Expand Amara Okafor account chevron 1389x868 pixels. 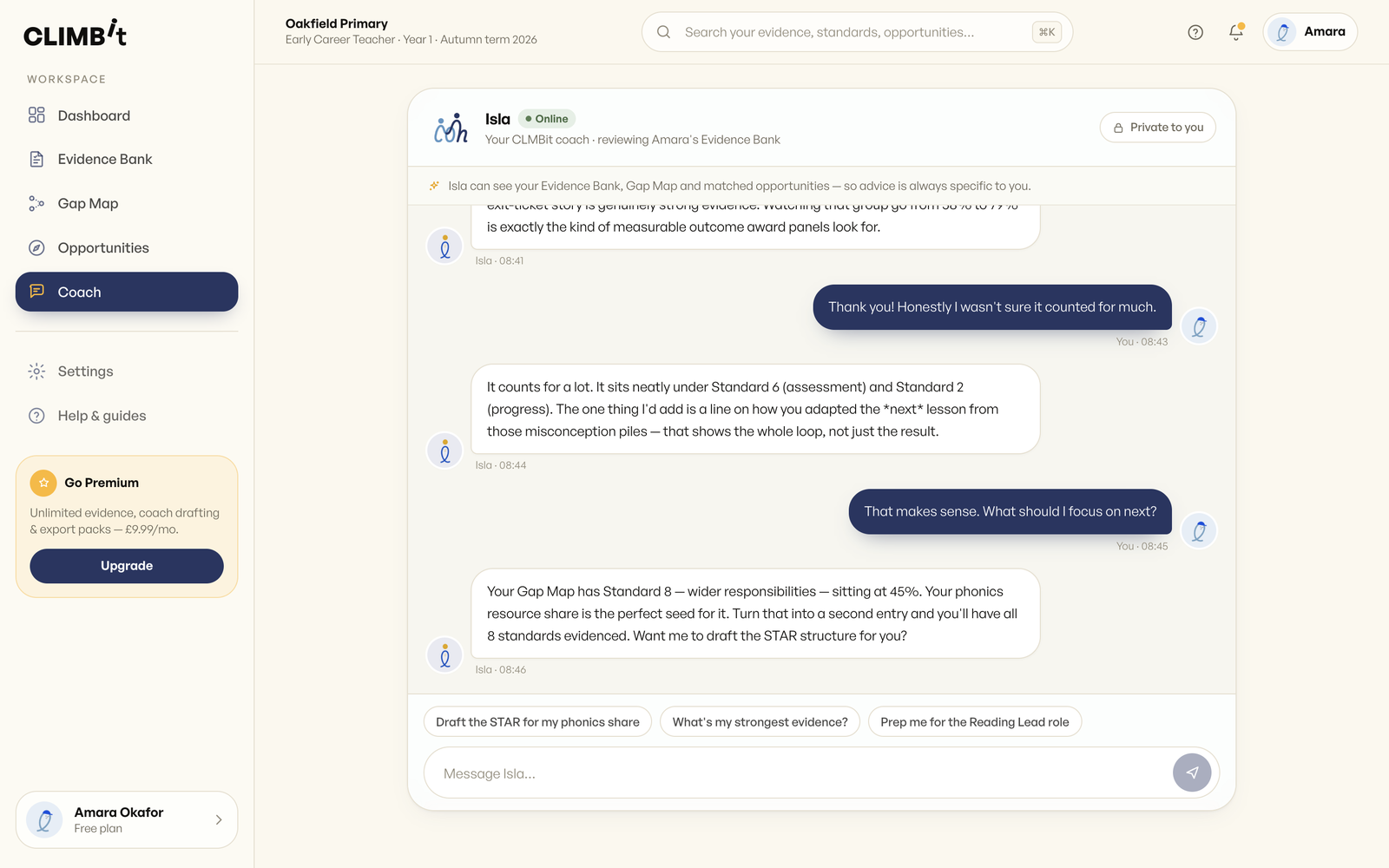coord(219,819)
